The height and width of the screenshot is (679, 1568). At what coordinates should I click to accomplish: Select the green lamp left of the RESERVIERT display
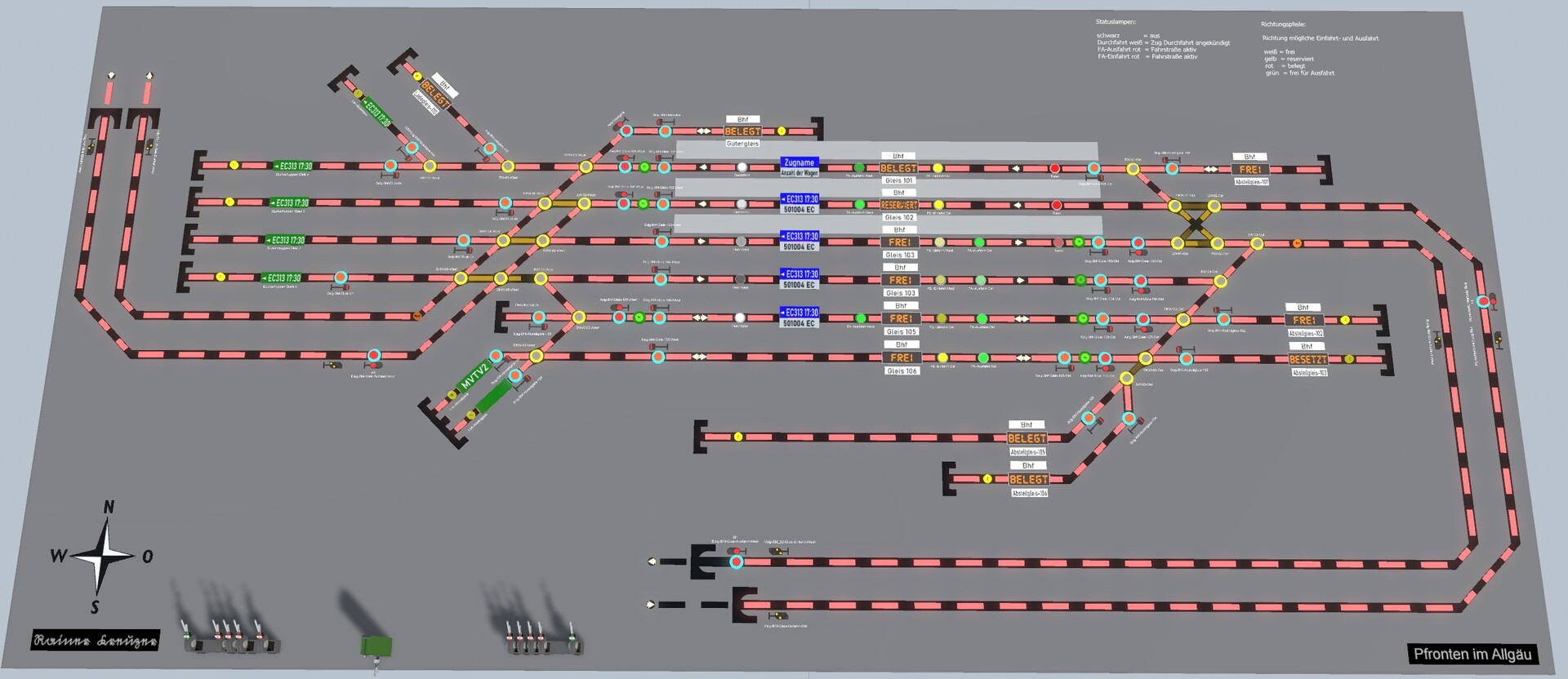(x=859, y=205)
